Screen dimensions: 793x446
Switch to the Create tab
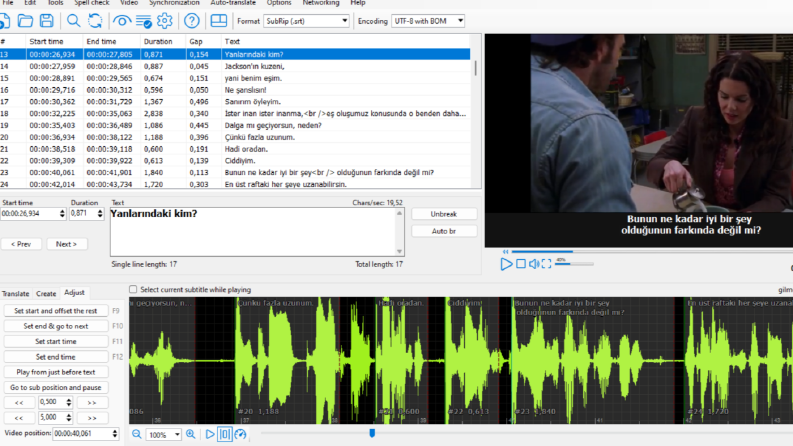pos(46,293)
